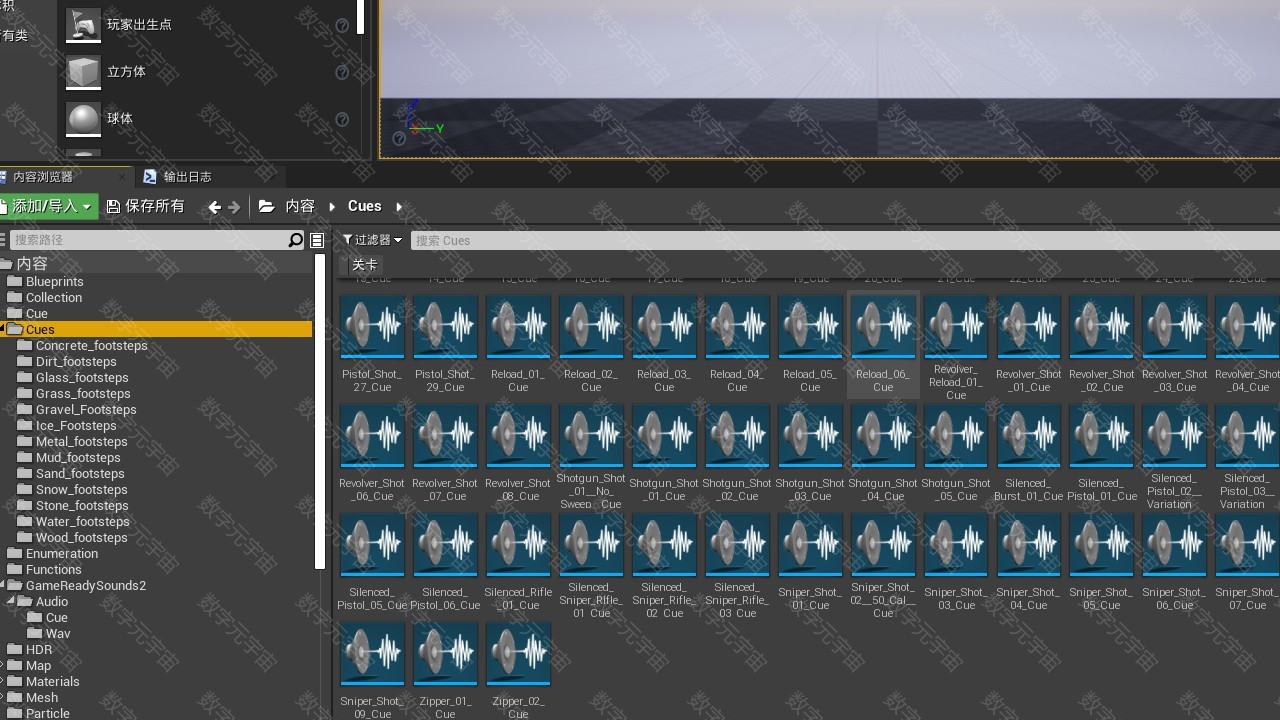The width and height of the screenshot is (1280, 720).
Task: Toggle the 关卡 filter chip
Action: 365,265
